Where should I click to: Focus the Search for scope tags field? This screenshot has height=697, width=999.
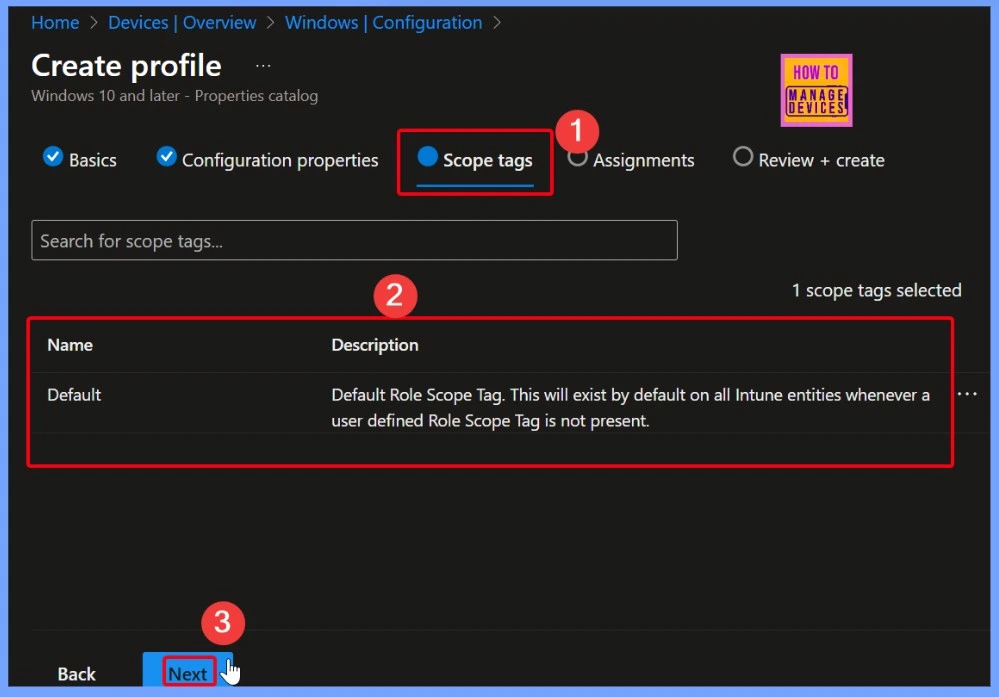(x=354, y=240)
